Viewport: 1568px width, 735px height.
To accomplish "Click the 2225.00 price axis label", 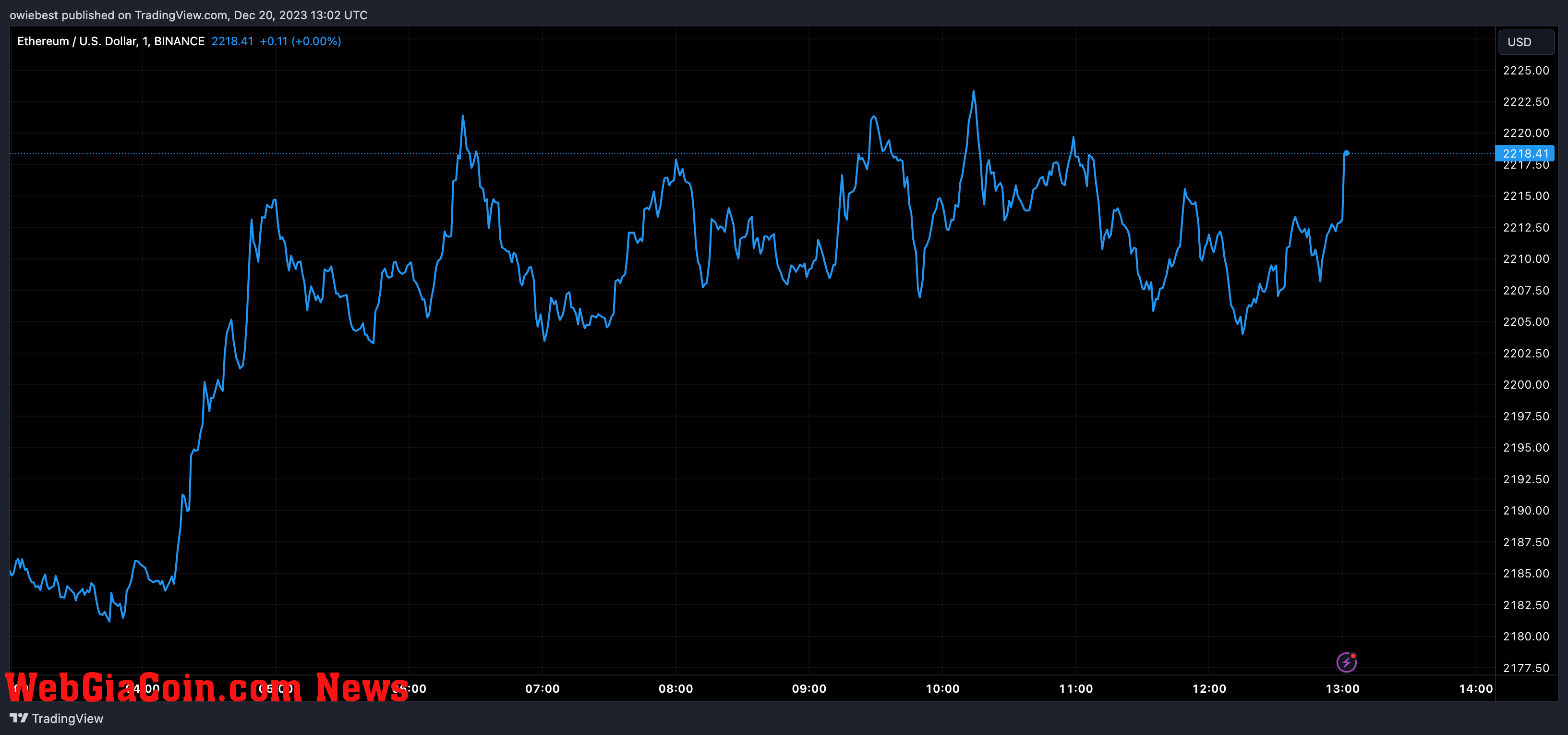I will tap(1526, 71).
